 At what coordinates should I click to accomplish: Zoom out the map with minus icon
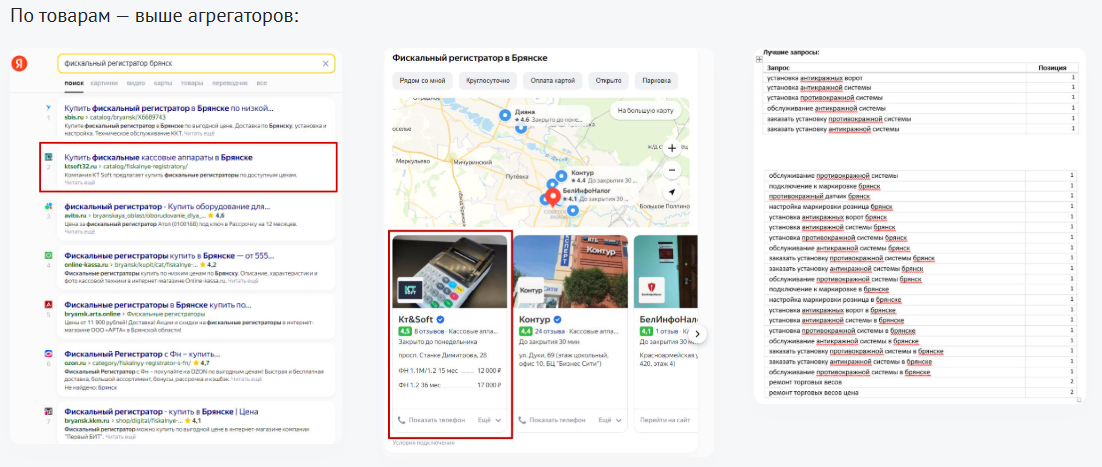(672, 170)
